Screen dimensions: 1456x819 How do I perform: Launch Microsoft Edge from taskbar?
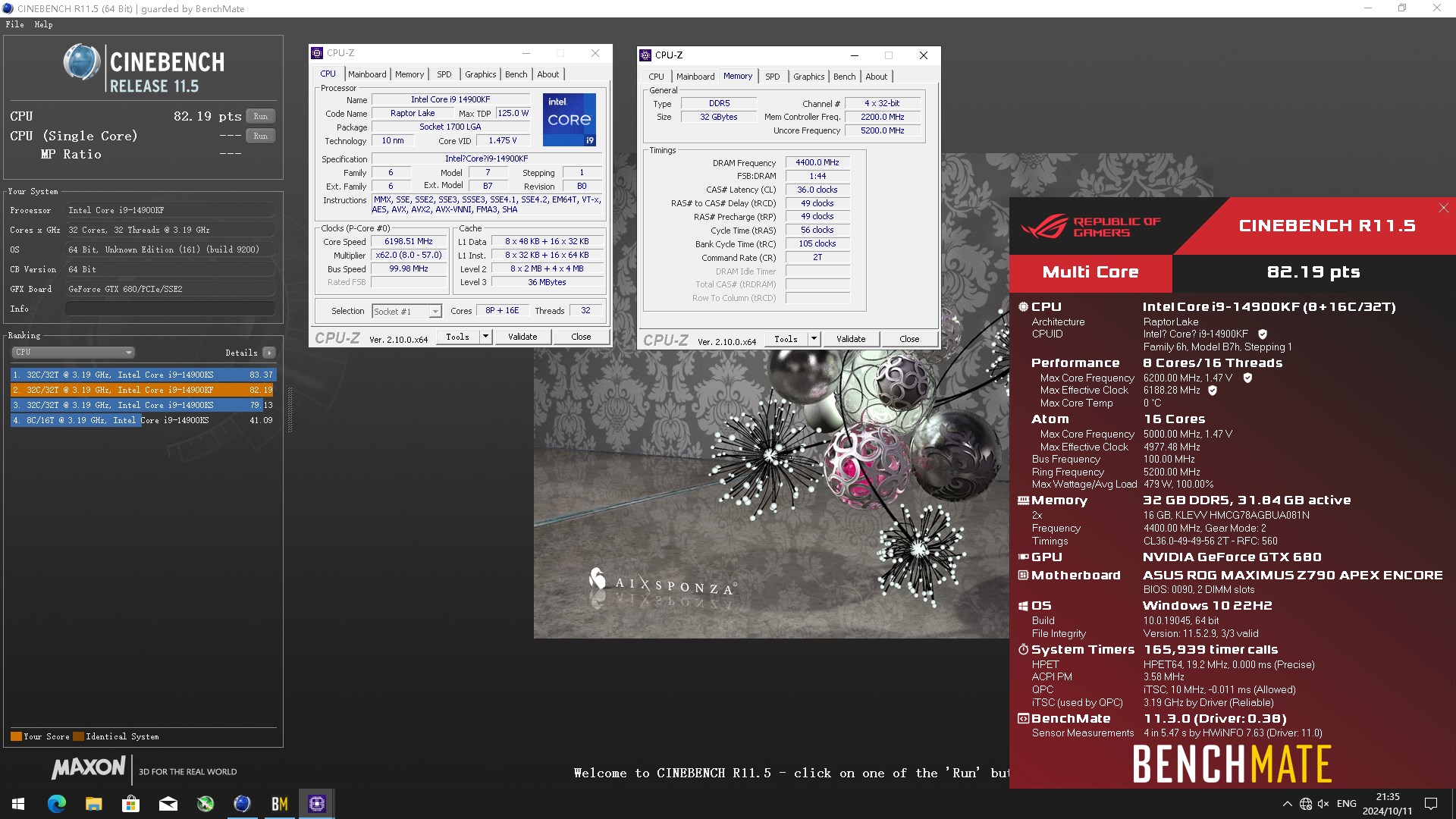pos(56,804)
